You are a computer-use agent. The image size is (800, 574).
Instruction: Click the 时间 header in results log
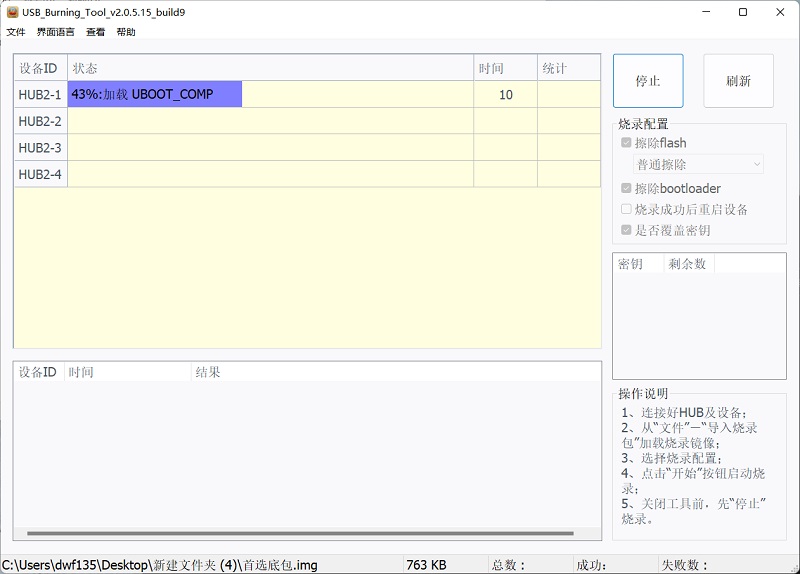(x=128, y=372)
